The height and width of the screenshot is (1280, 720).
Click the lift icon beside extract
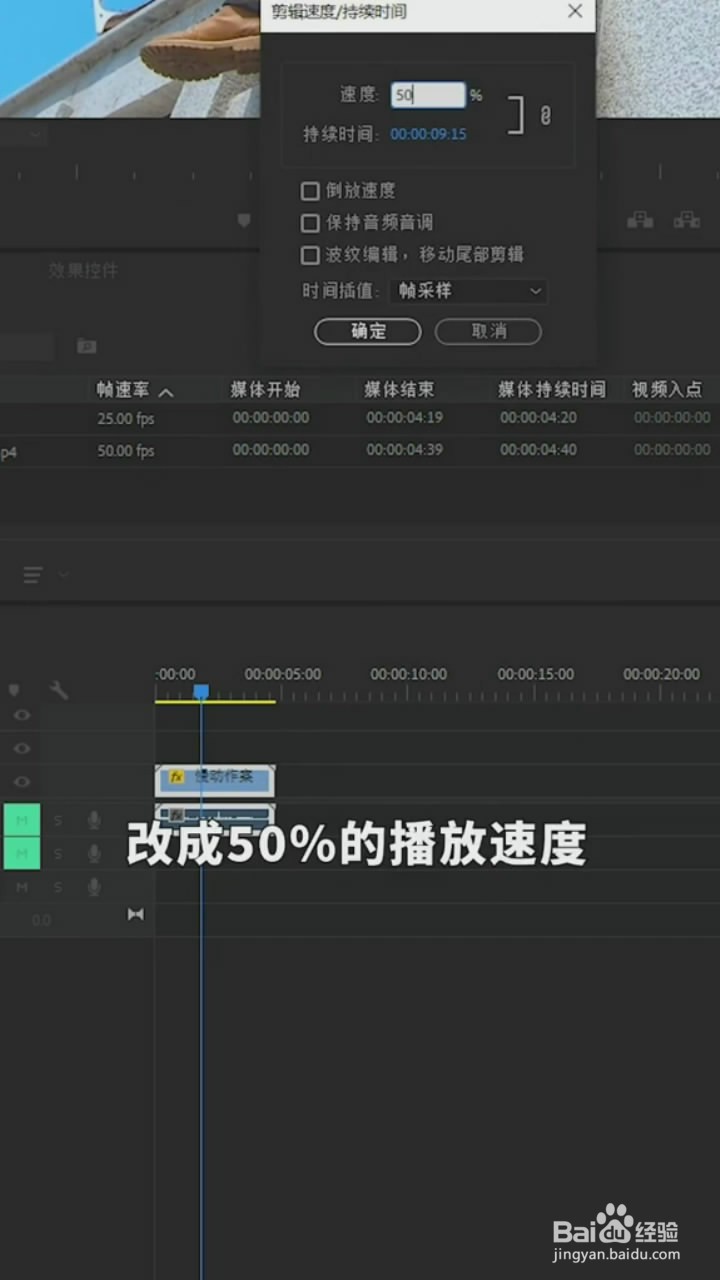(640, 219)
